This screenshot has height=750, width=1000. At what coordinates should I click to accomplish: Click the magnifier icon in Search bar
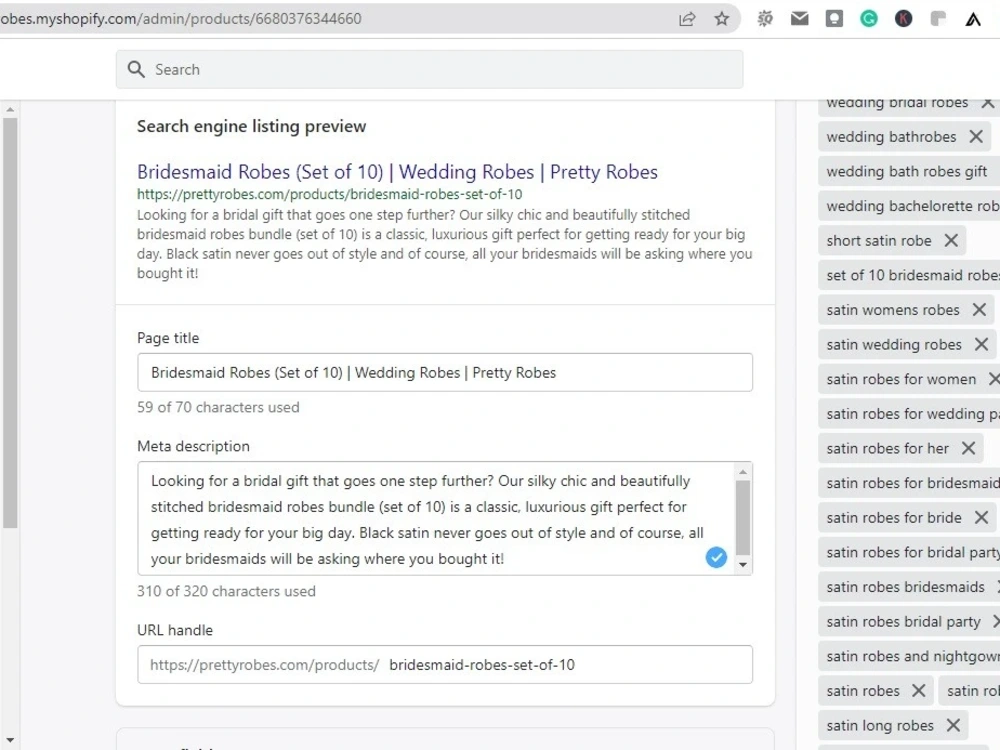(136, 69)
